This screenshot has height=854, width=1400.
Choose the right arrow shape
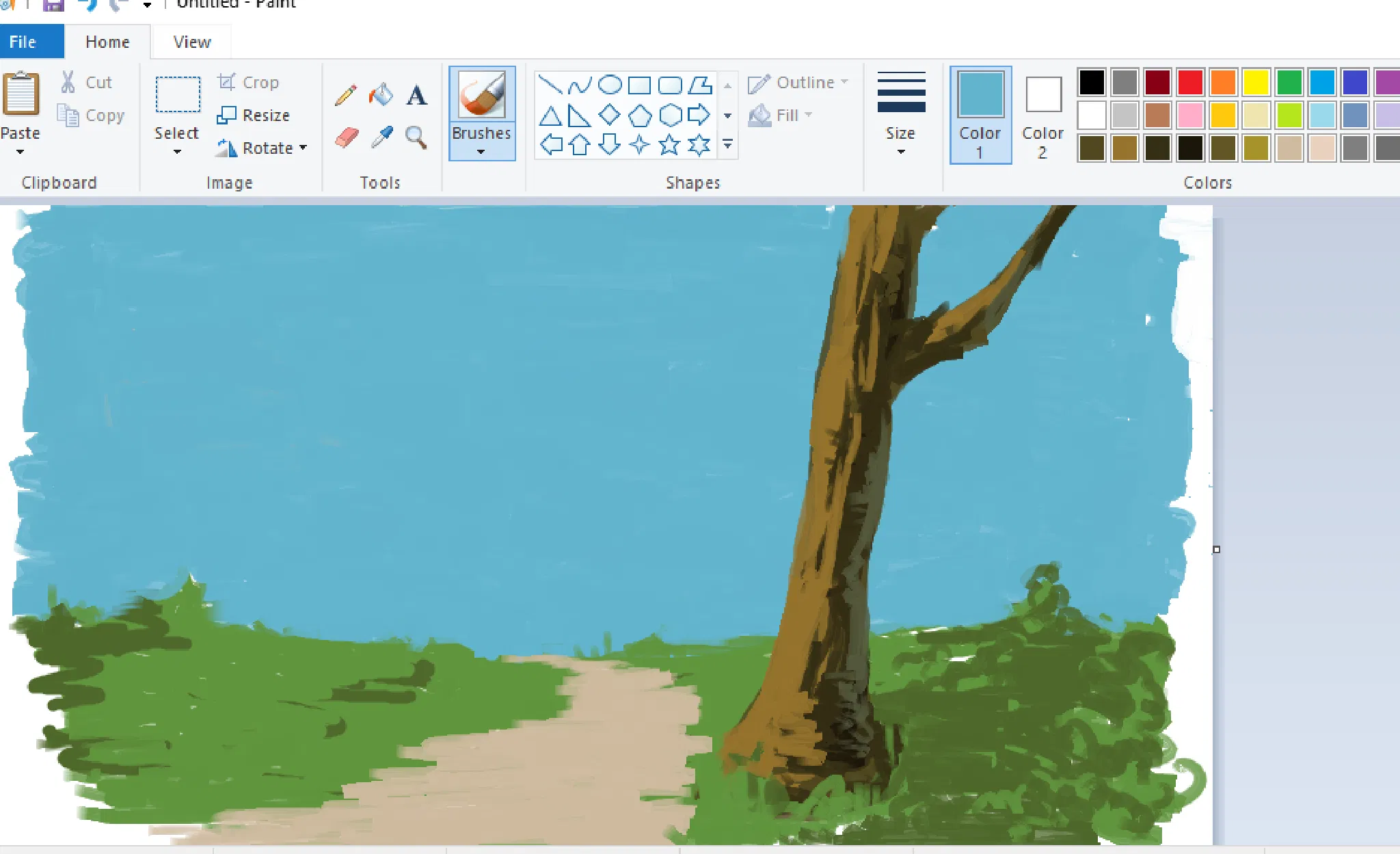[x=699, y=115]
